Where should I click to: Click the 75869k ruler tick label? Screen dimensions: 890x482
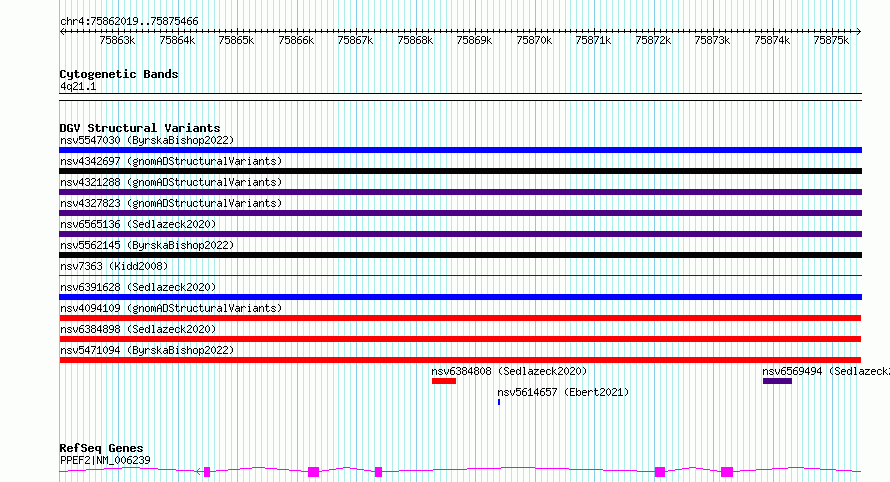click(x=475, y=40)
